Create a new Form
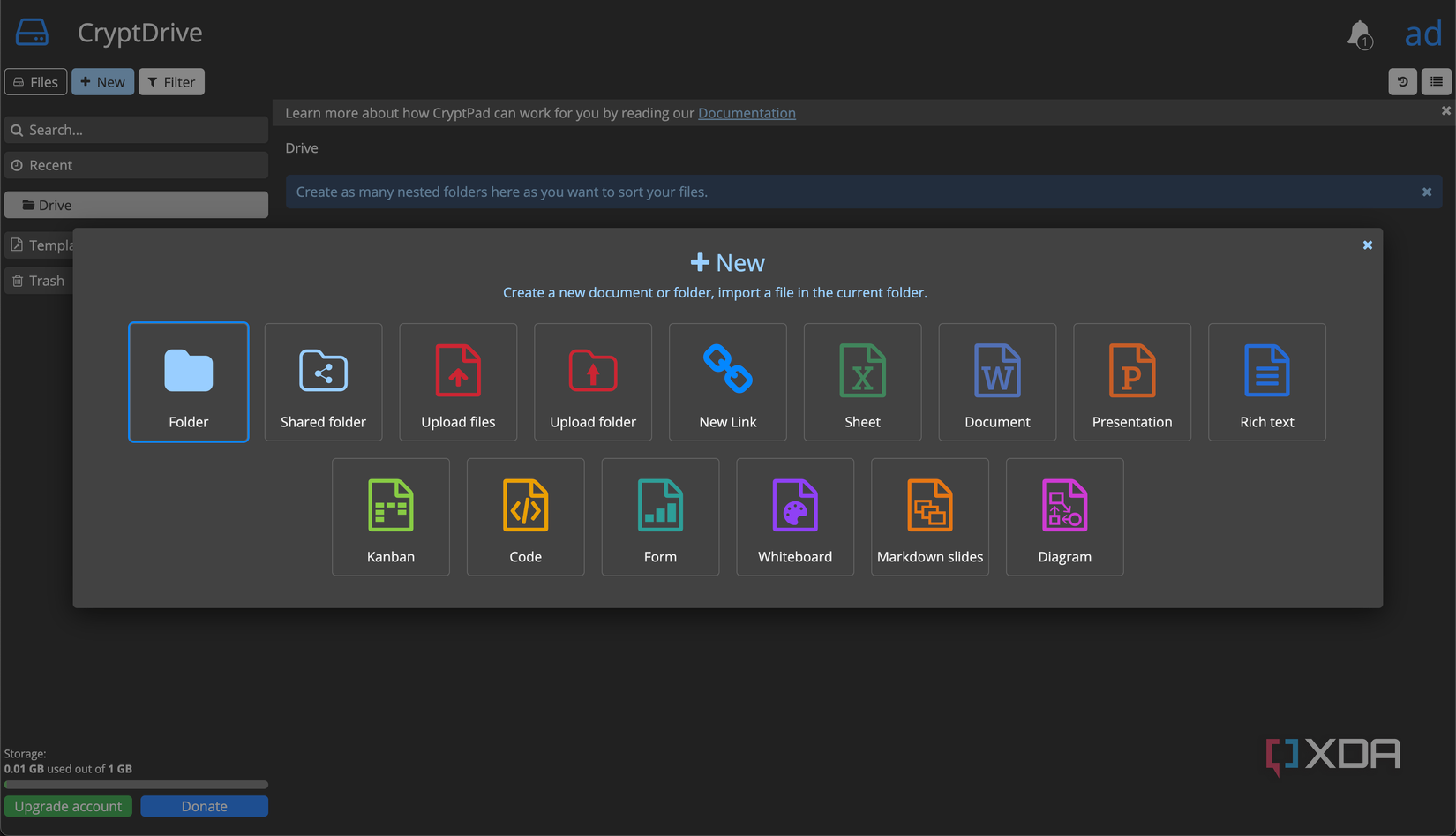Screen dimensions: 1456x836 click(660, 516)
